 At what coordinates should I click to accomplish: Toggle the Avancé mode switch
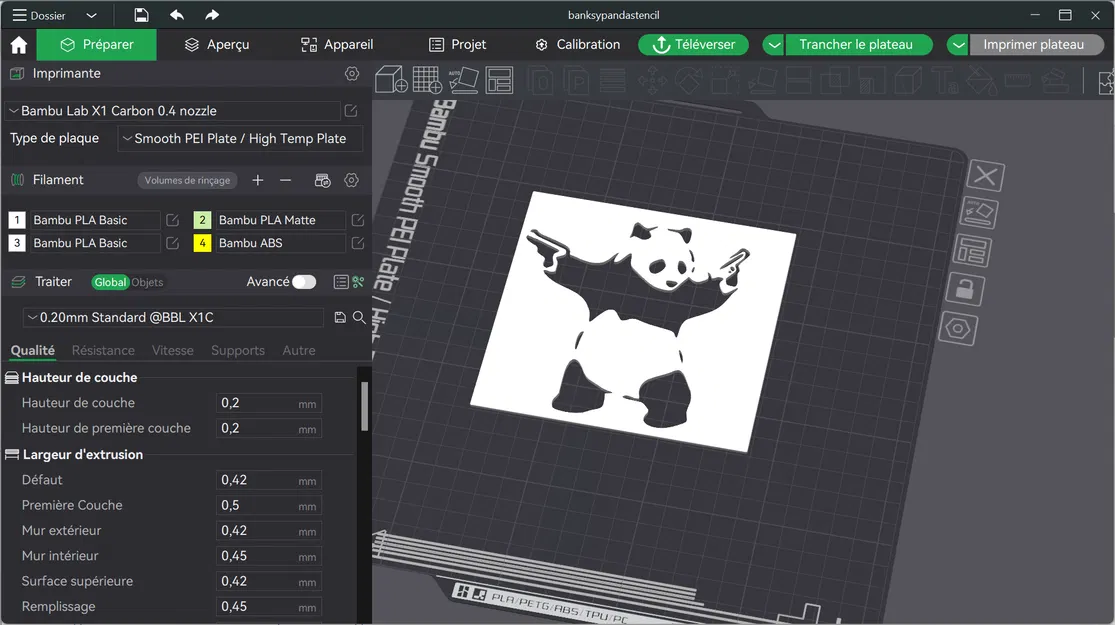[x=304, y=282]
